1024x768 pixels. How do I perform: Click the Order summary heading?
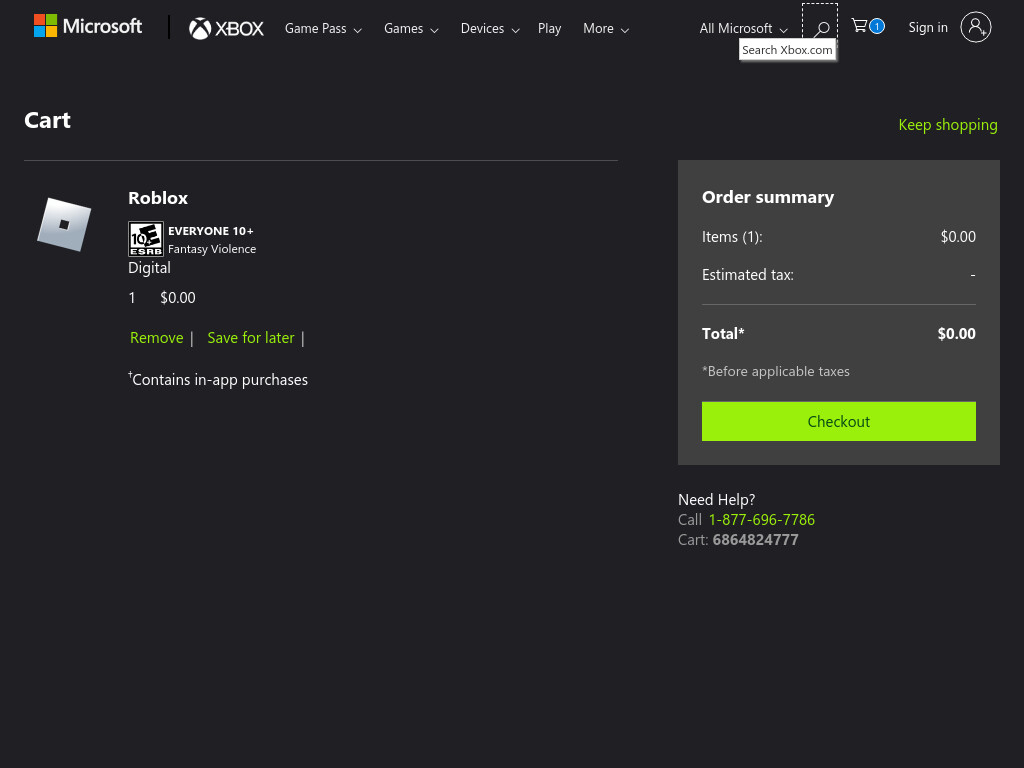pos(767,197)
